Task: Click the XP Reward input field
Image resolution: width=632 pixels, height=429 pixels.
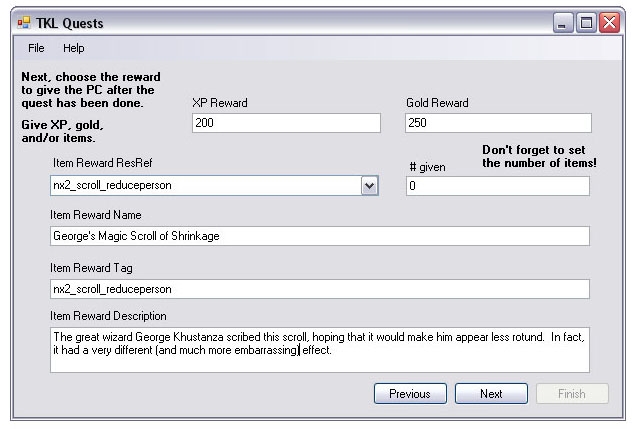Action: coord(285,123)
